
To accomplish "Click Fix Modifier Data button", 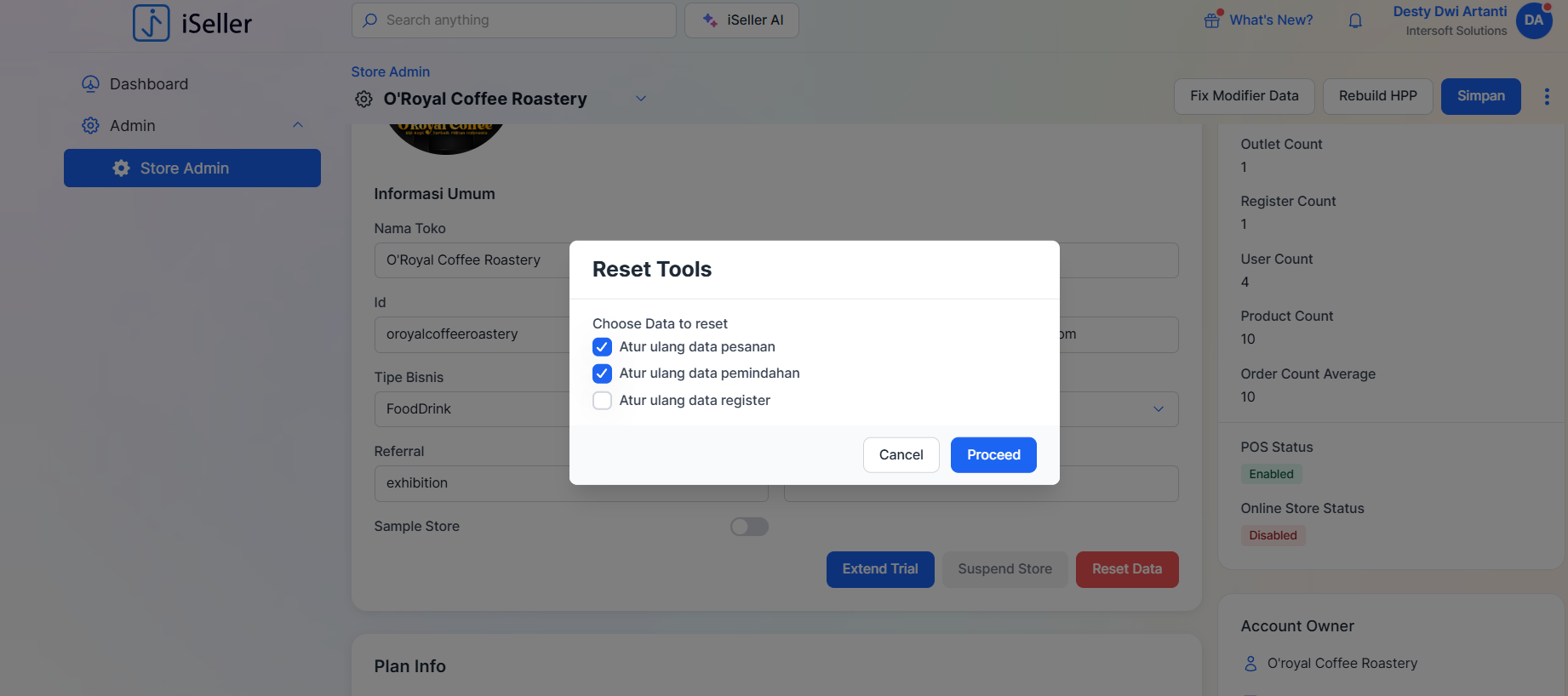I will [x=1245, y=96].
